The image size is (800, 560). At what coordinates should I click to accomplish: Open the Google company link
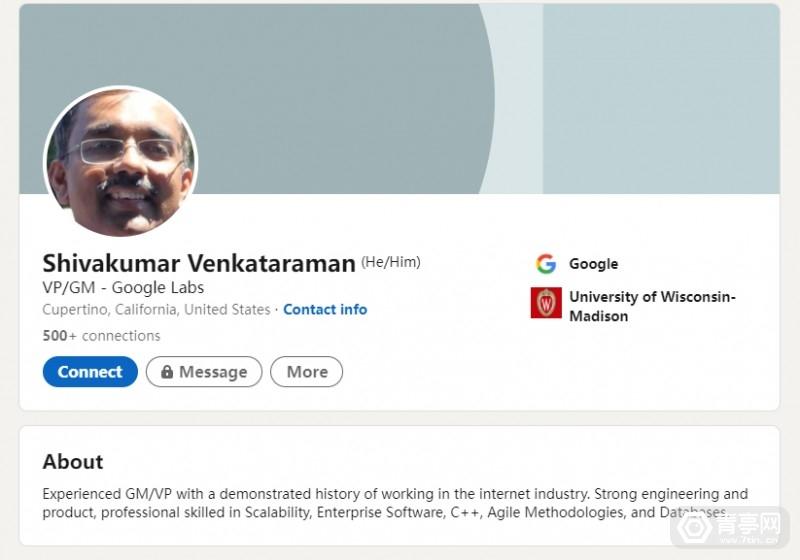tap(593, 264)
